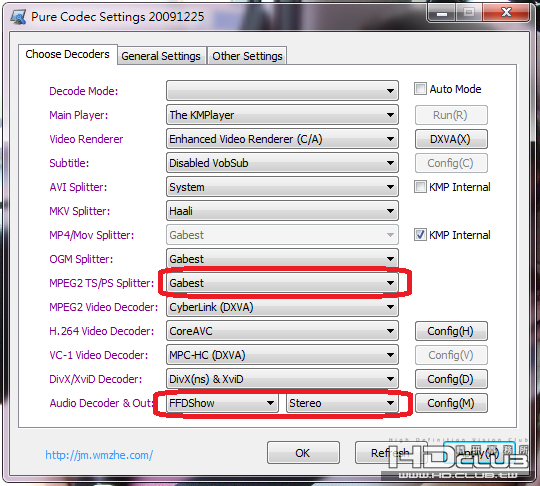
Task: Expand the MPEG2 TS/PS Splitter dropdown
Action: 282,283
